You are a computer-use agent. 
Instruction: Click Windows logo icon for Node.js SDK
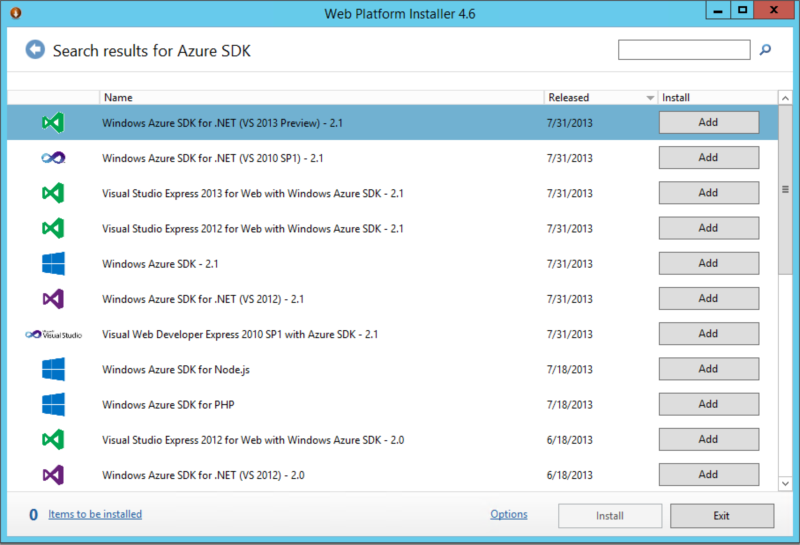click(53, 369)
